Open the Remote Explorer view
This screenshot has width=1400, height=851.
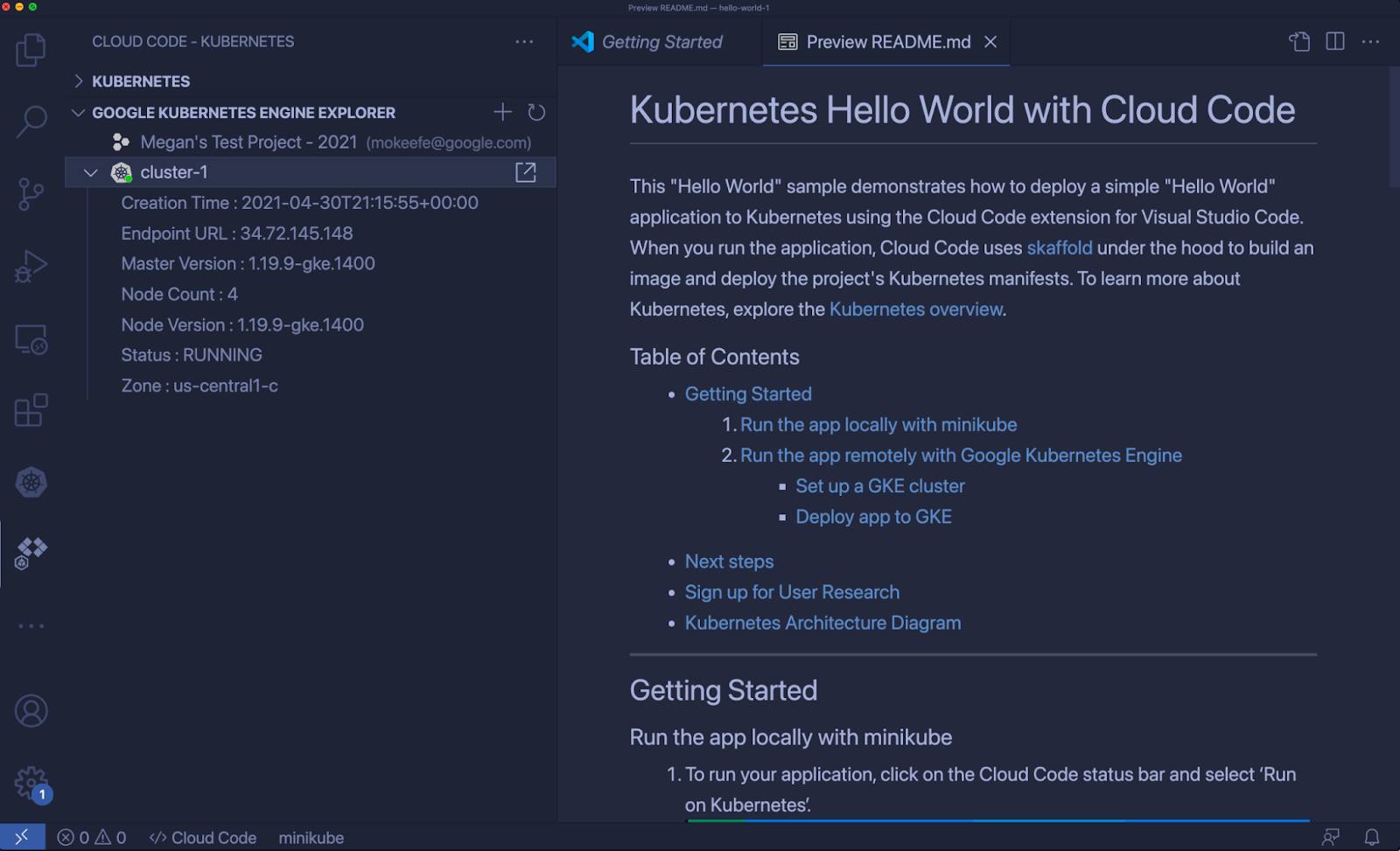pyautogui.click(x=31, y=340)
